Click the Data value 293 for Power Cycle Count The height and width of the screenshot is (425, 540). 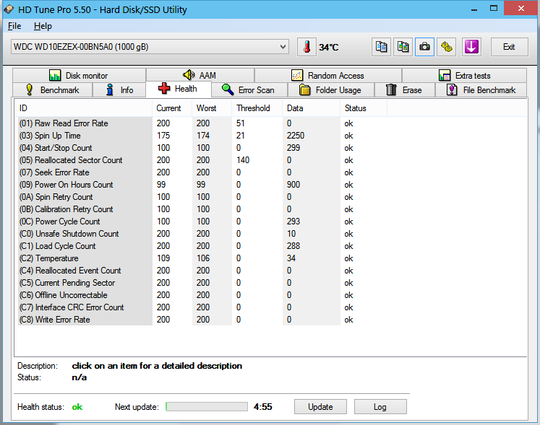pos(293,221)
